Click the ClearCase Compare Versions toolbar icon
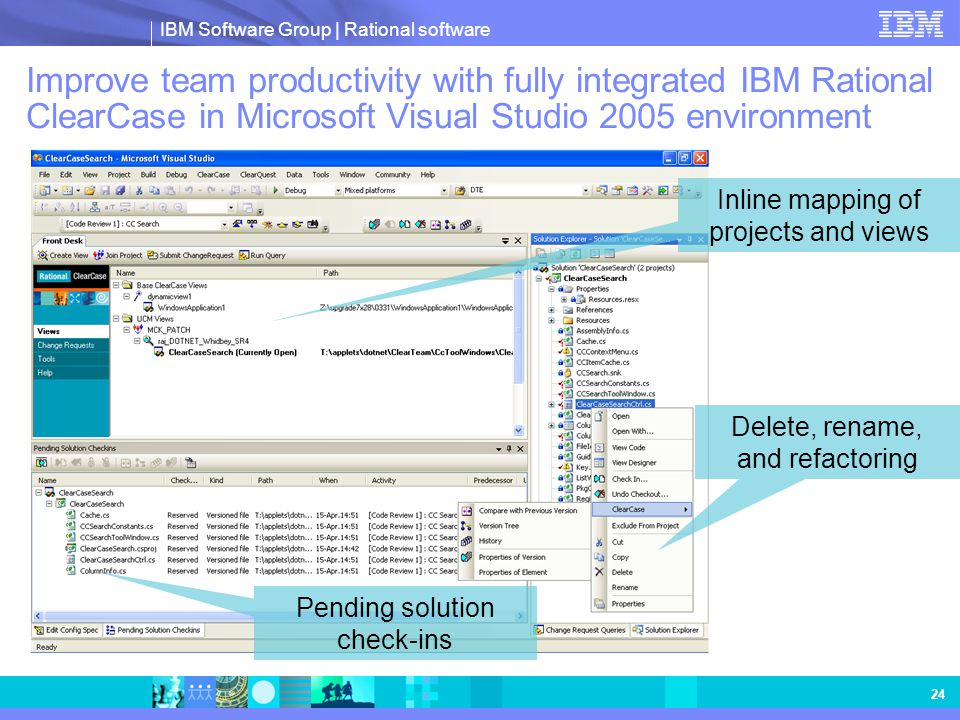This screenshot has height=720, width=960. (435, 225)
